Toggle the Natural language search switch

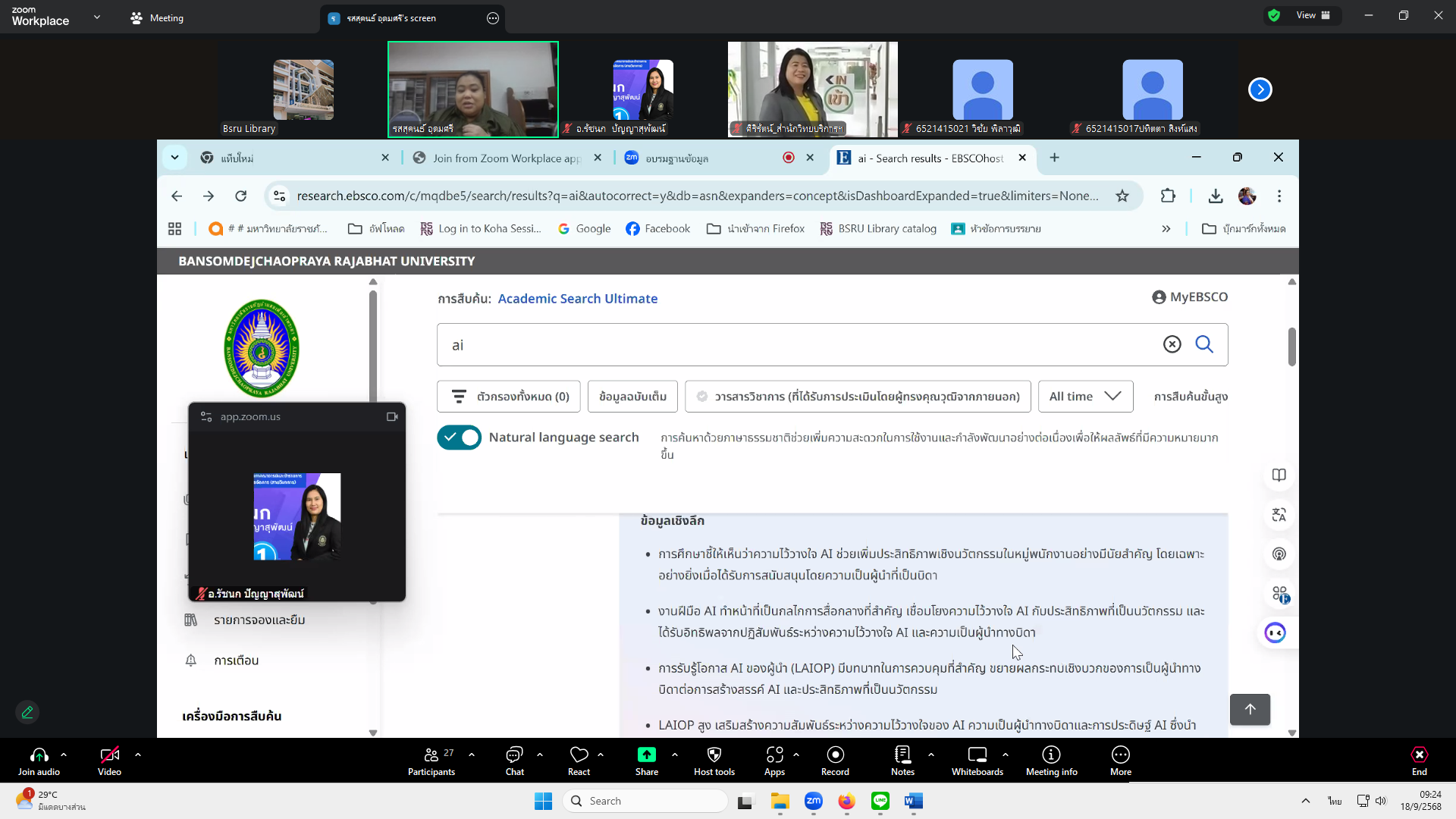[x=459, y=438]
